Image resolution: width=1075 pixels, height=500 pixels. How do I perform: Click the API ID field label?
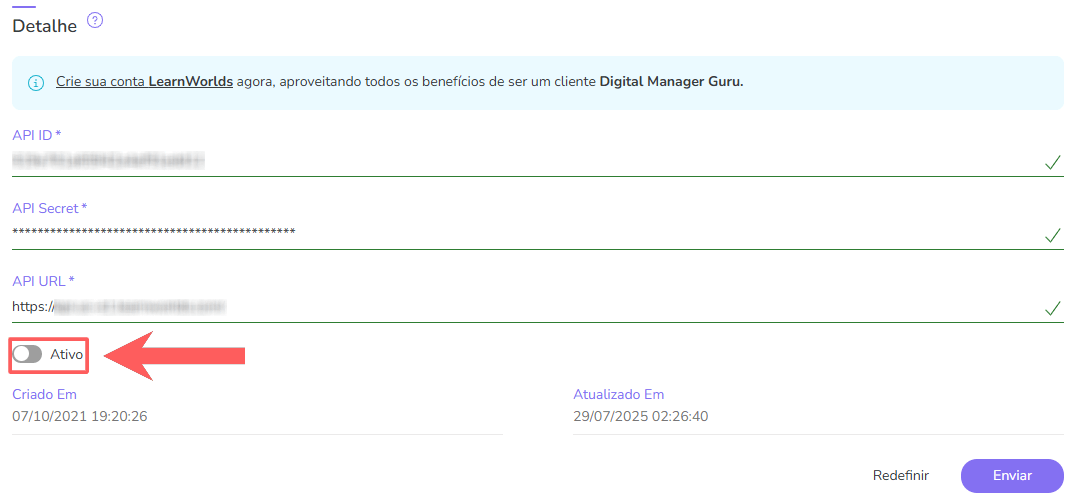point(37,135)
